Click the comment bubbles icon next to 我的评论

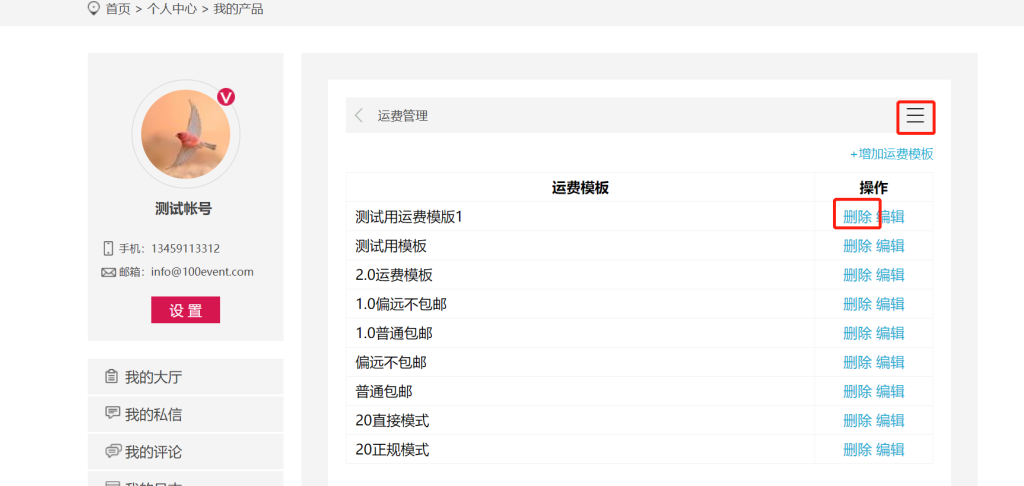pyautogui.click(x=112, y=451)
